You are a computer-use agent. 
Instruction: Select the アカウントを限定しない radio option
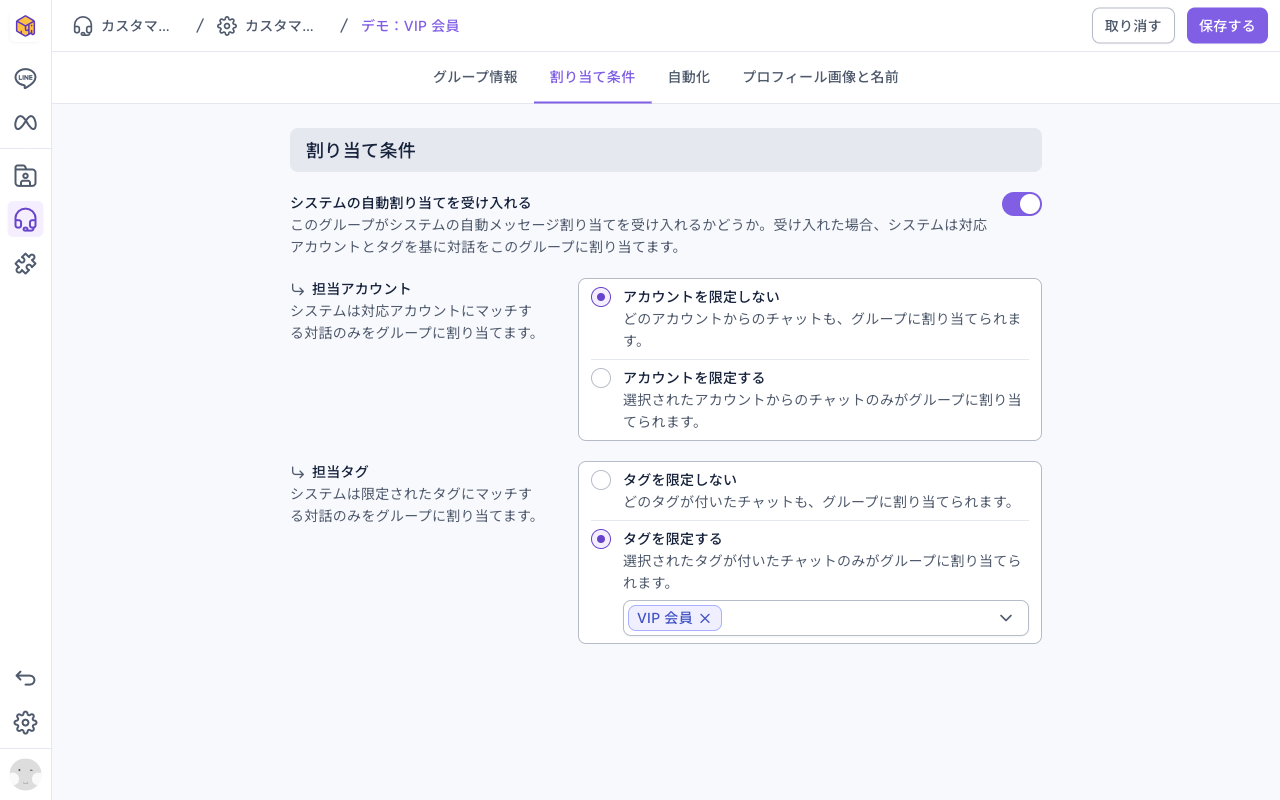coord(601,297)
